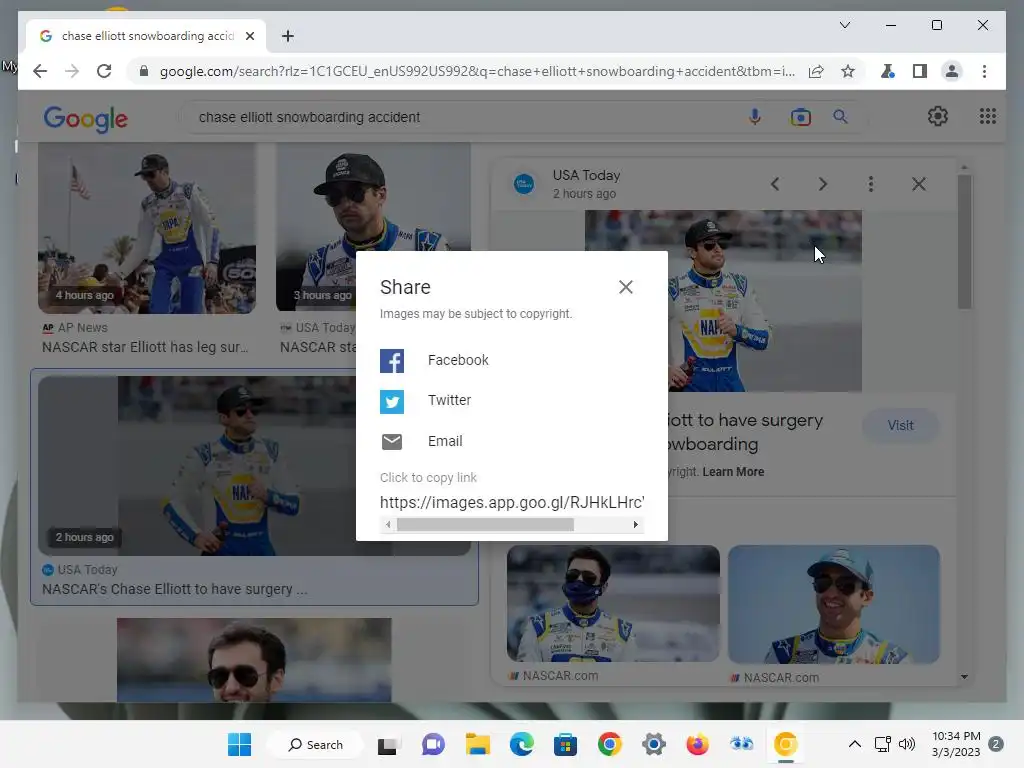This screenshot has width=1024, height=768.
Task: Copy the images.app.goo.gl share link
Action: [x=512, y=502]
